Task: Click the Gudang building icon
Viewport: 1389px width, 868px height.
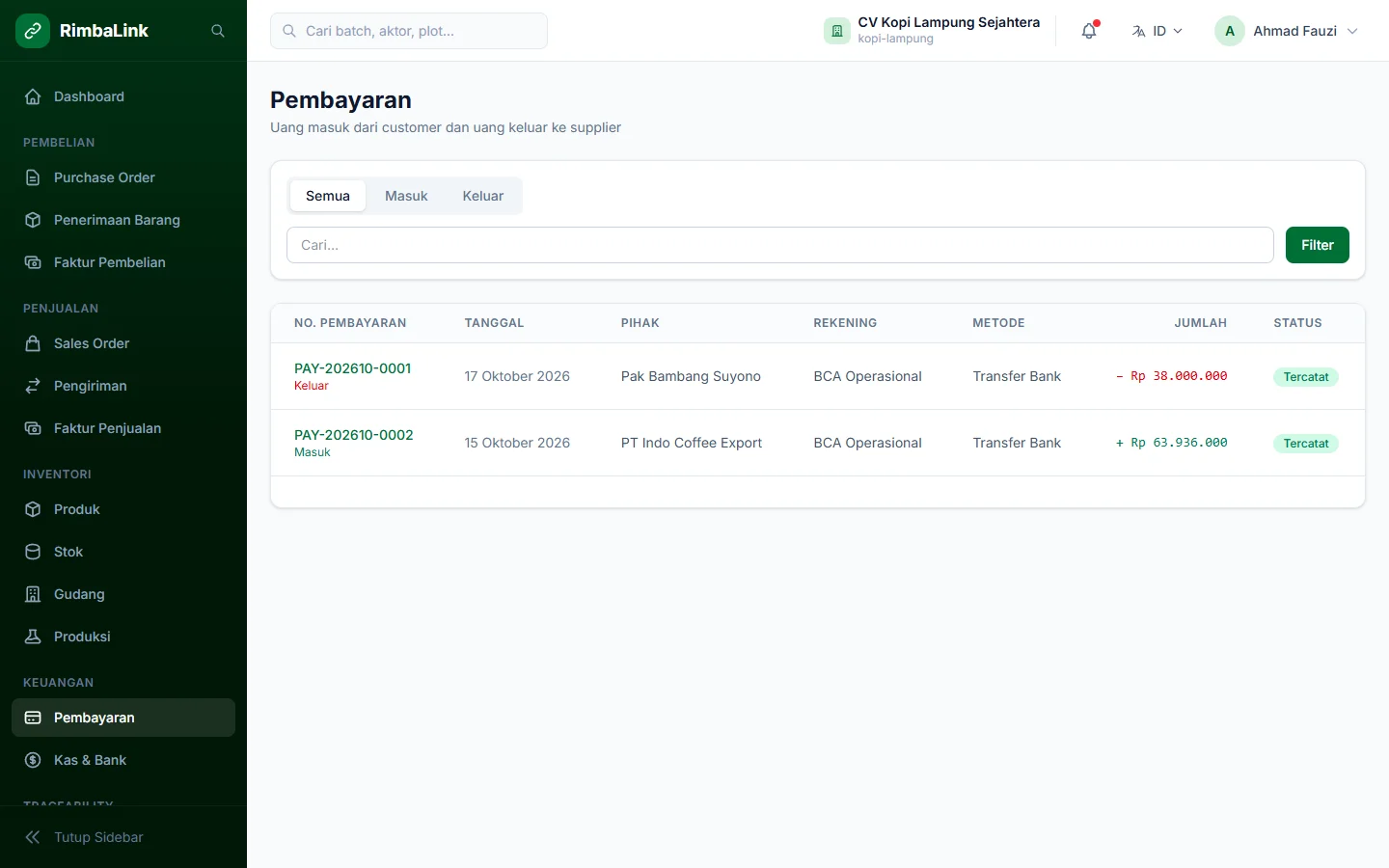Action: point(33,594)
